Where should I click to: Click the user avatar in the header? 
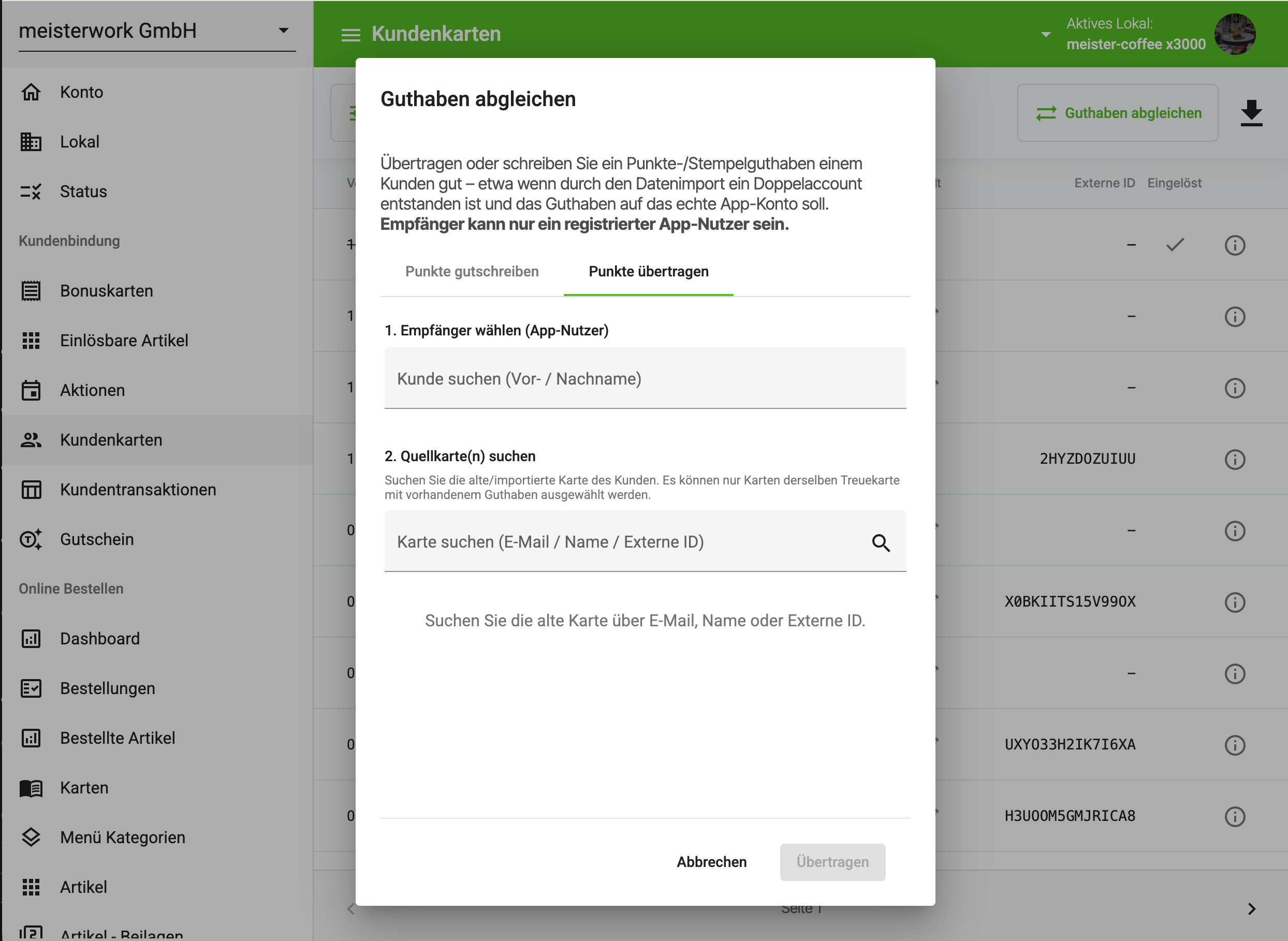(x=1235, y=34)
